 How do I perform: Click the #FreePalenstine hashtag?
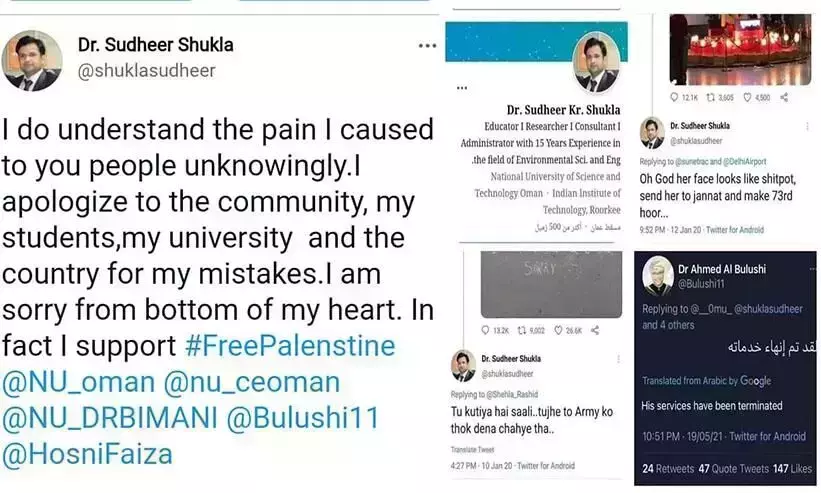pyautogui.click(x=290, y=346)
